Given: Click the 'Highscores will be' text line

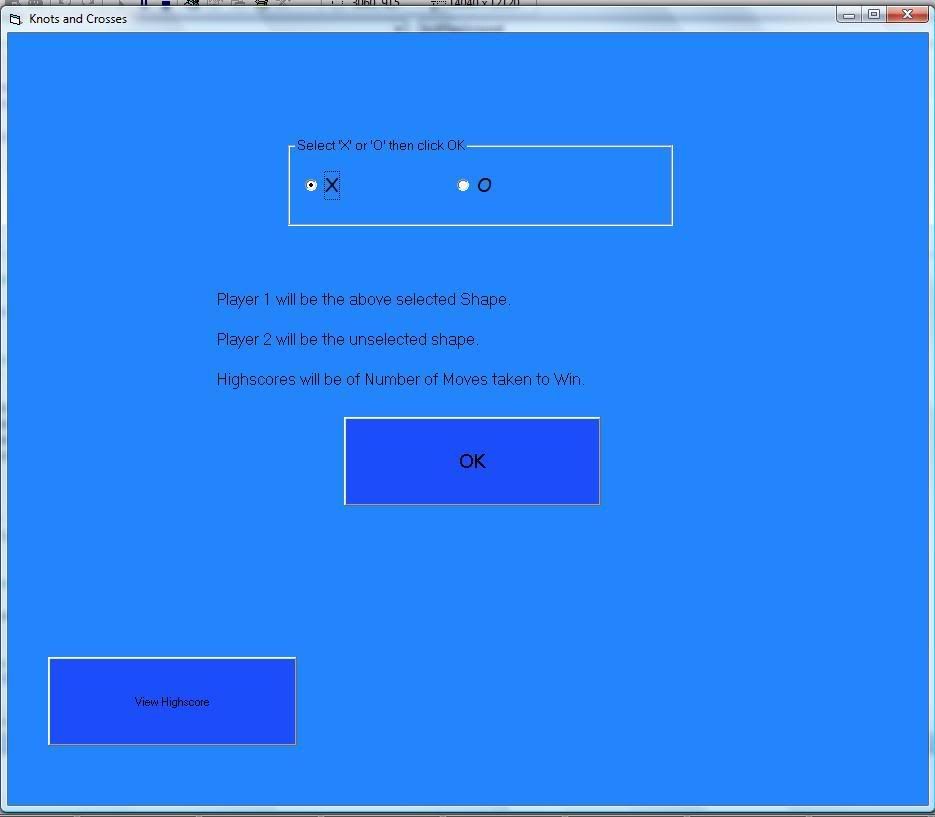Looking at the screenshot, I should point(400,380).
